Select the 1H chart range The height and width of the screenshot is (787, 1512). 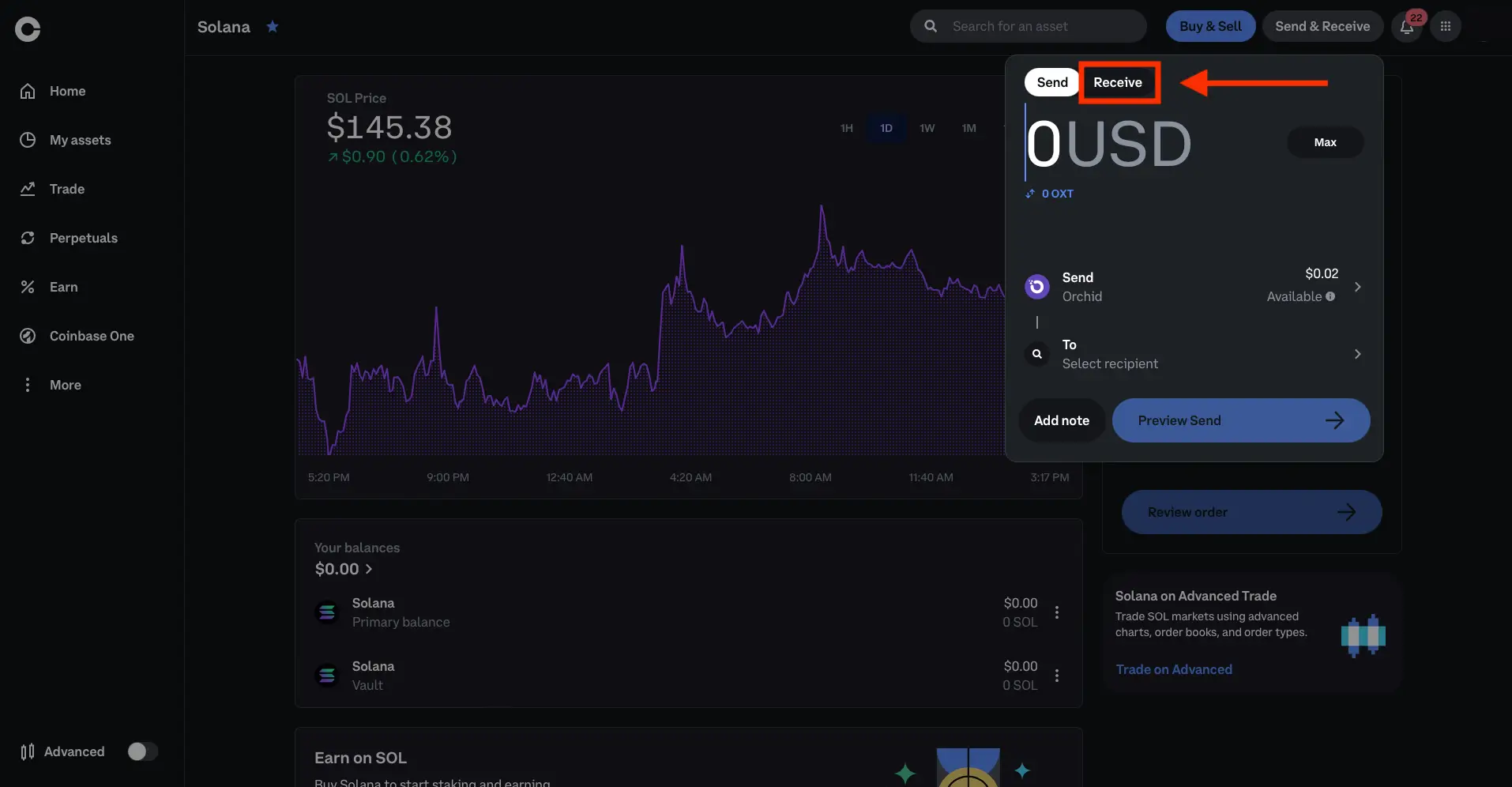point(847,128)
